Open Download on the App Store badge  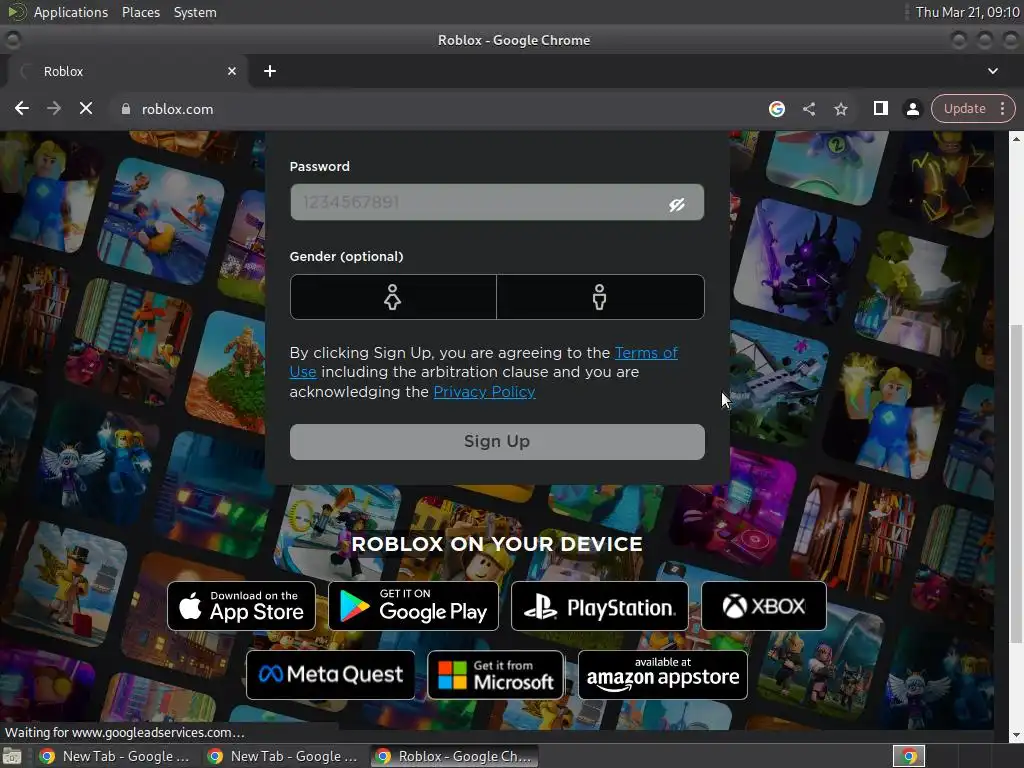click(242, 606)
